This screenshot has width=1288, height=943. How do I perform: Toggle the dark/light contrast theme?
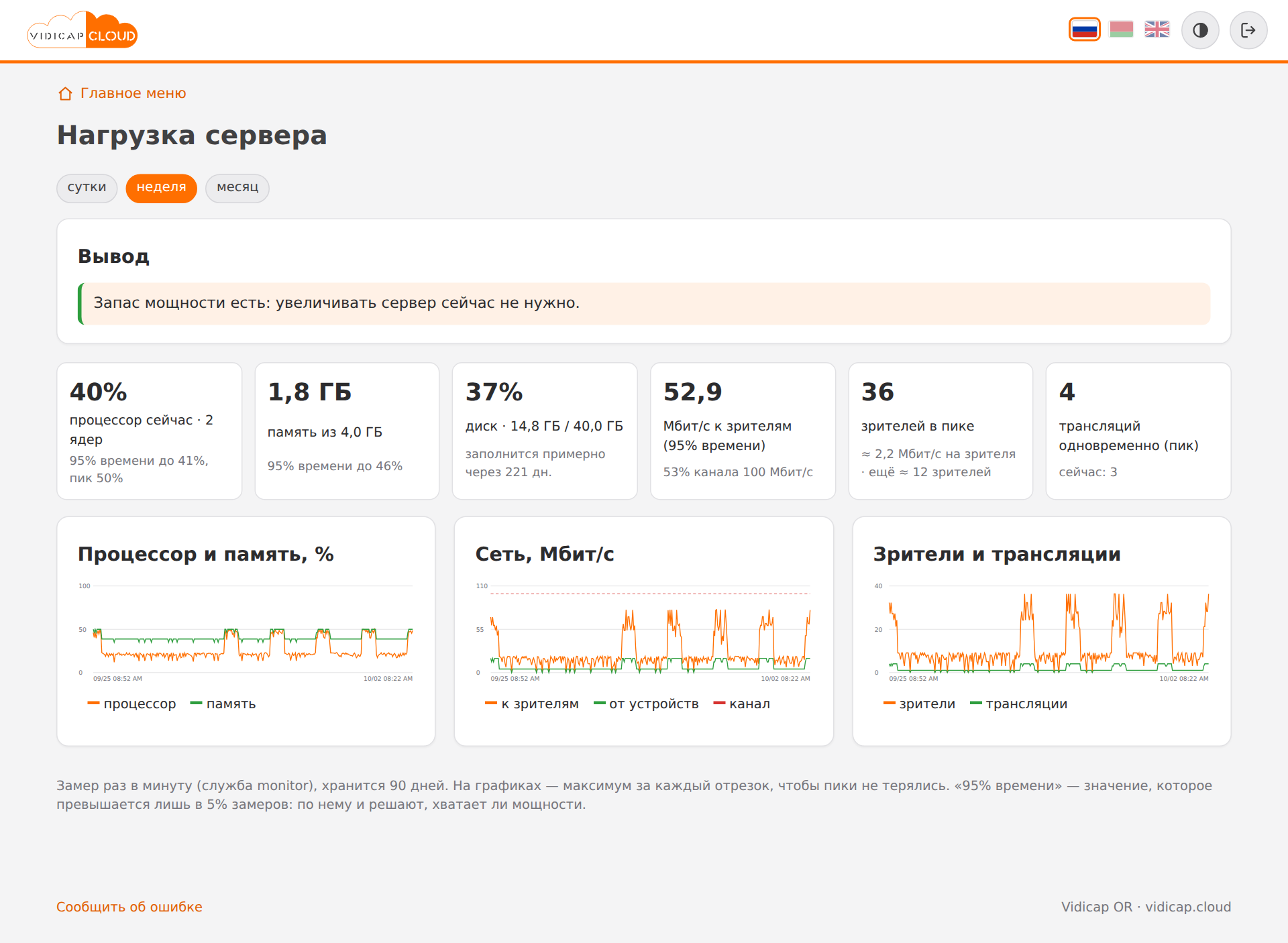pyautogui.click(x=1200, y=30)
